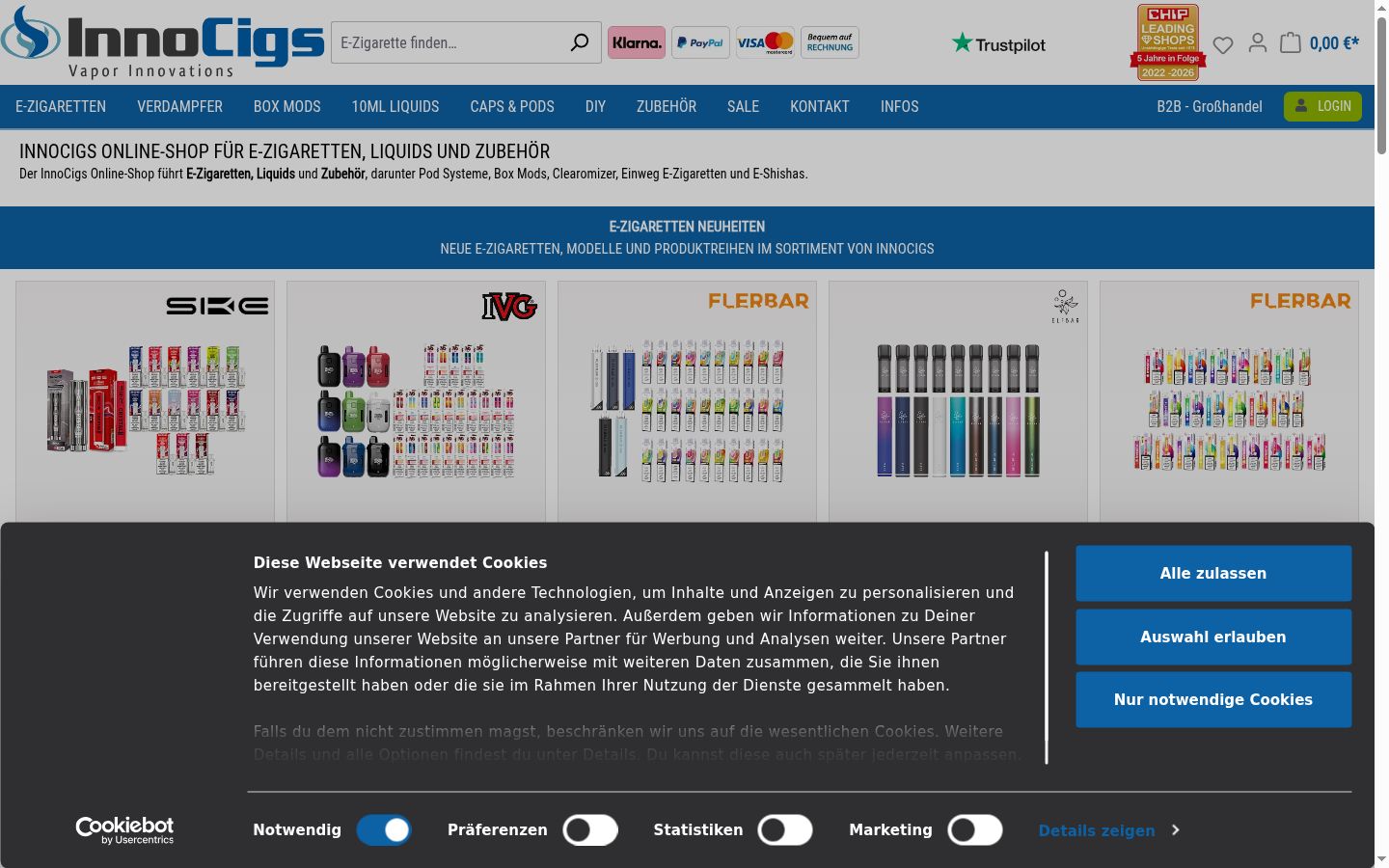This screenshot has width=1389, height=868.
Task: Click Alle zulassen button
Action: [x=1213, y=574]
